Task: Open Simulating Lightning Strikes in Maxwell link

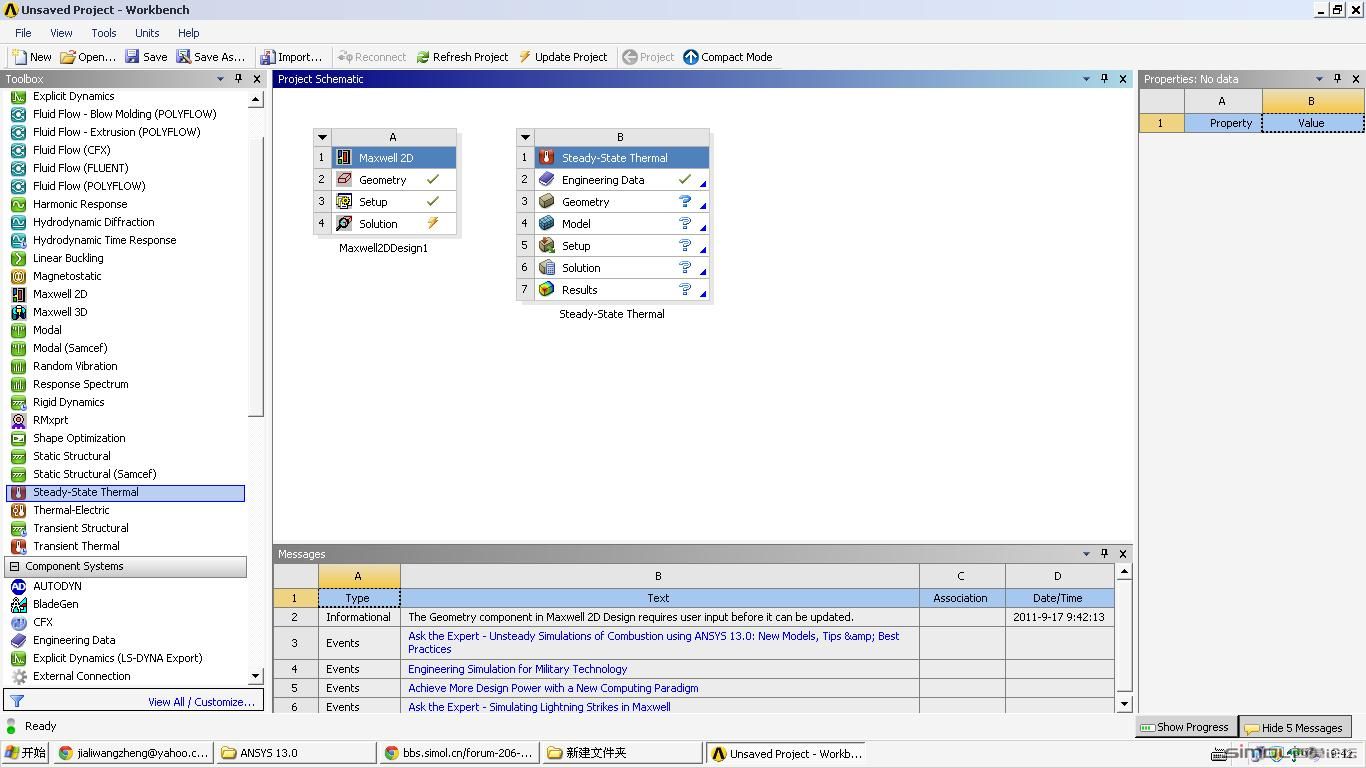Action: 539,707
